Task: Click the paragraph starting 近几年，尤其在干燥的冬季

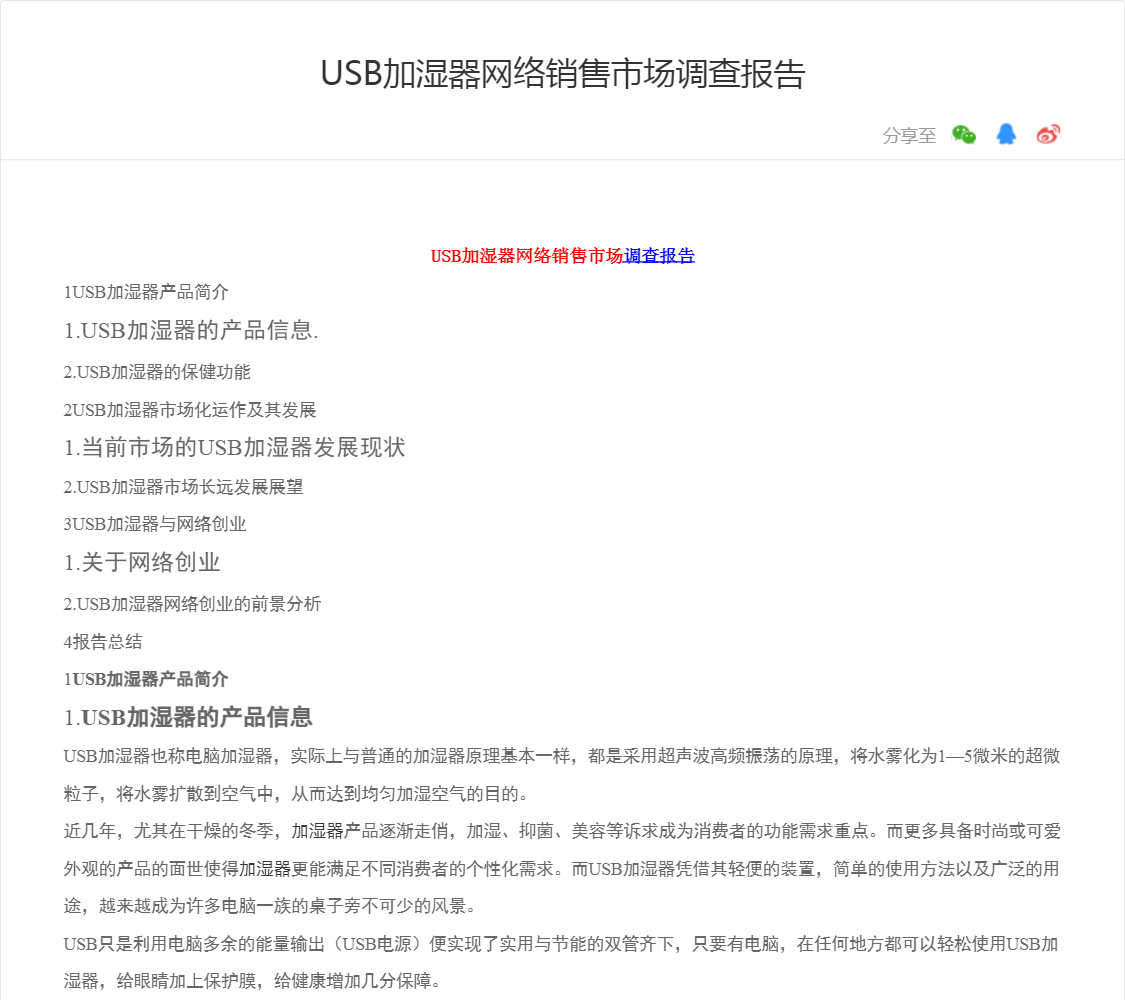Action: pyautogui.click(x=561, y=869)
